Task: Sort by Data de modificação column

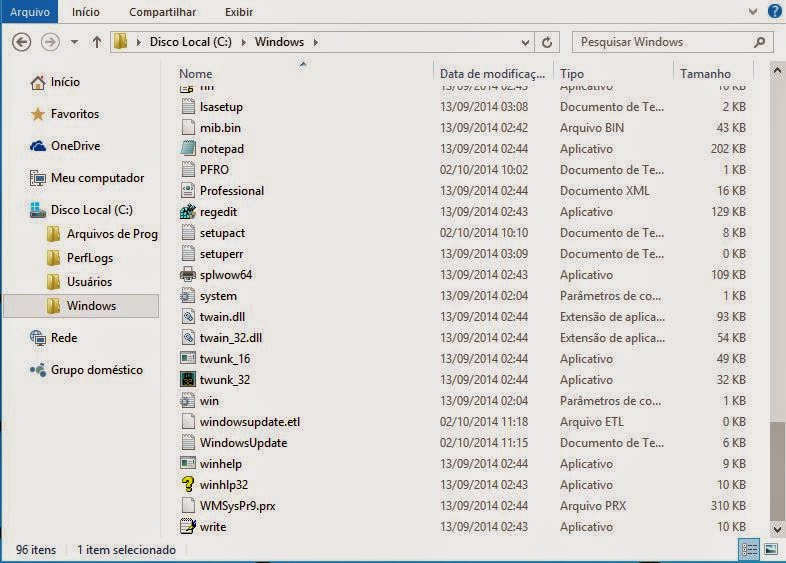Action: (492, 74)
